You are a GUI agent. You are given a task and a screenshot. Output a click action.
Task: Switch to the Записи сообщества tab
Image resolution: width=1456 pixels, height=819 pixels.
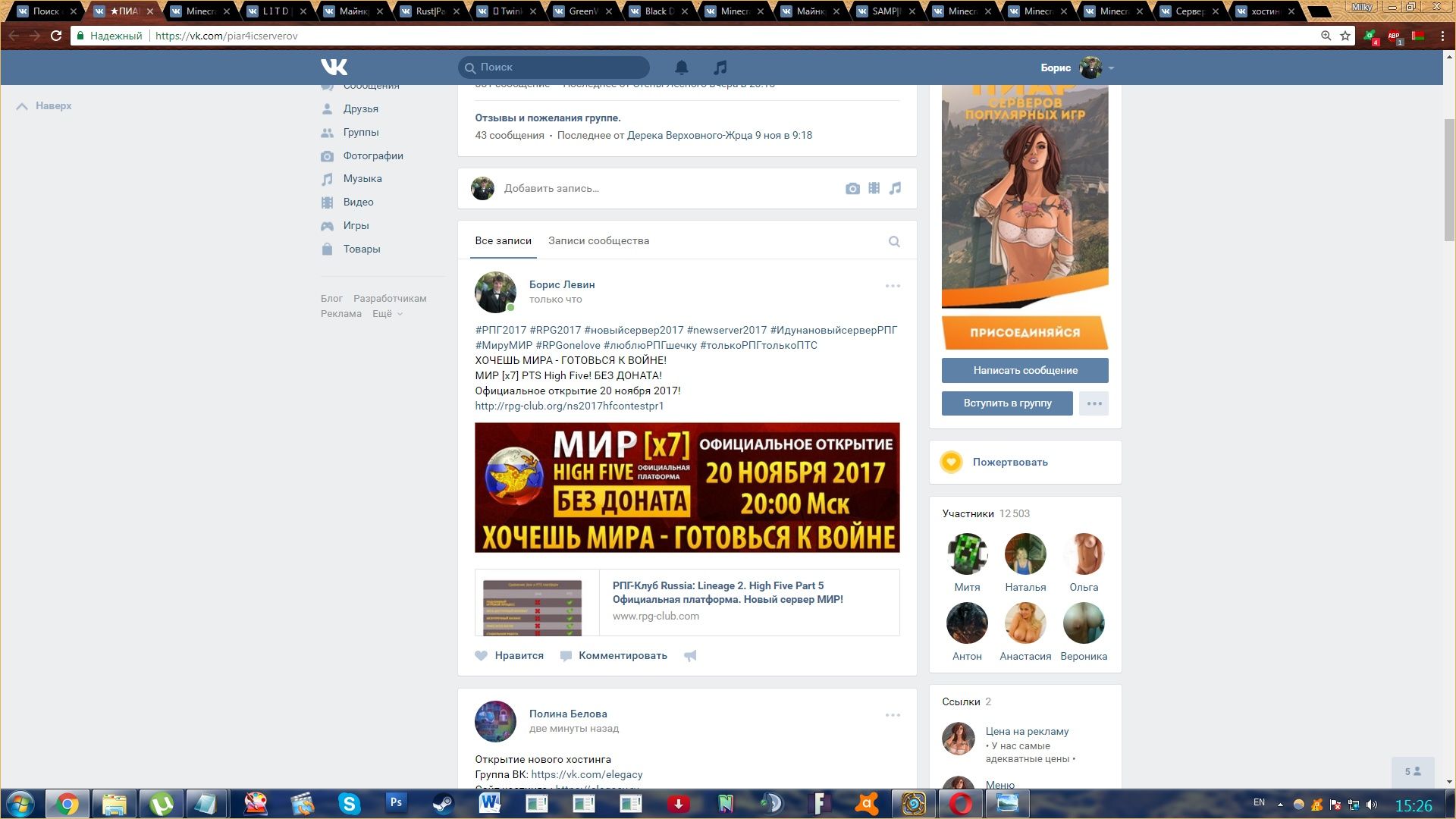coord(598,240)
